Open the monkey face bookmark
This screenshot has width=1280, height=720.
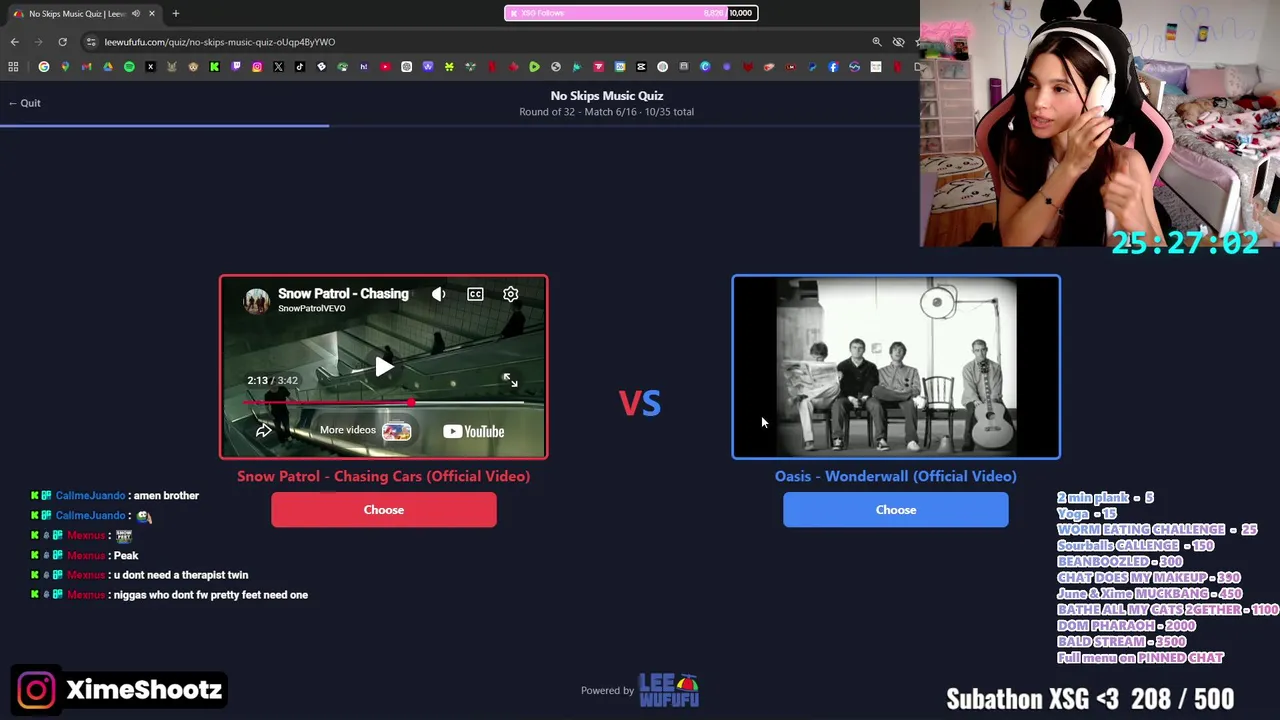pyautogui.click(x=193, y=67)
